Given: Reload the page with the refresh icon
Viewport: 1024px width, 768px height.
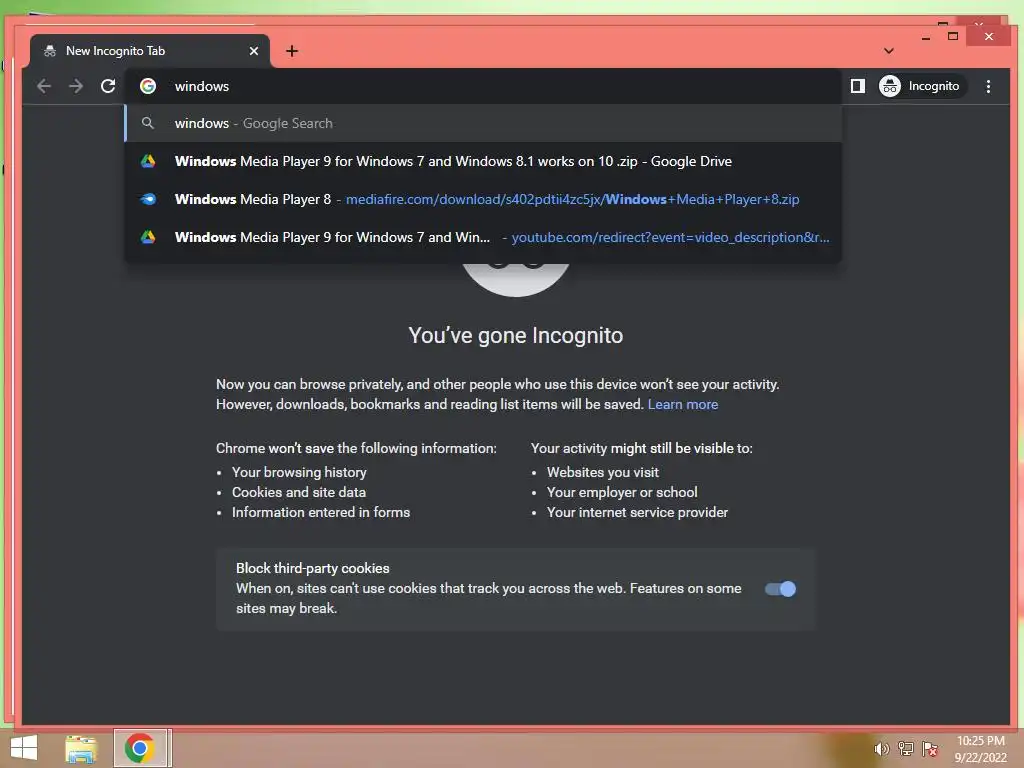Looking at the screenshot, I should point(108,86).
